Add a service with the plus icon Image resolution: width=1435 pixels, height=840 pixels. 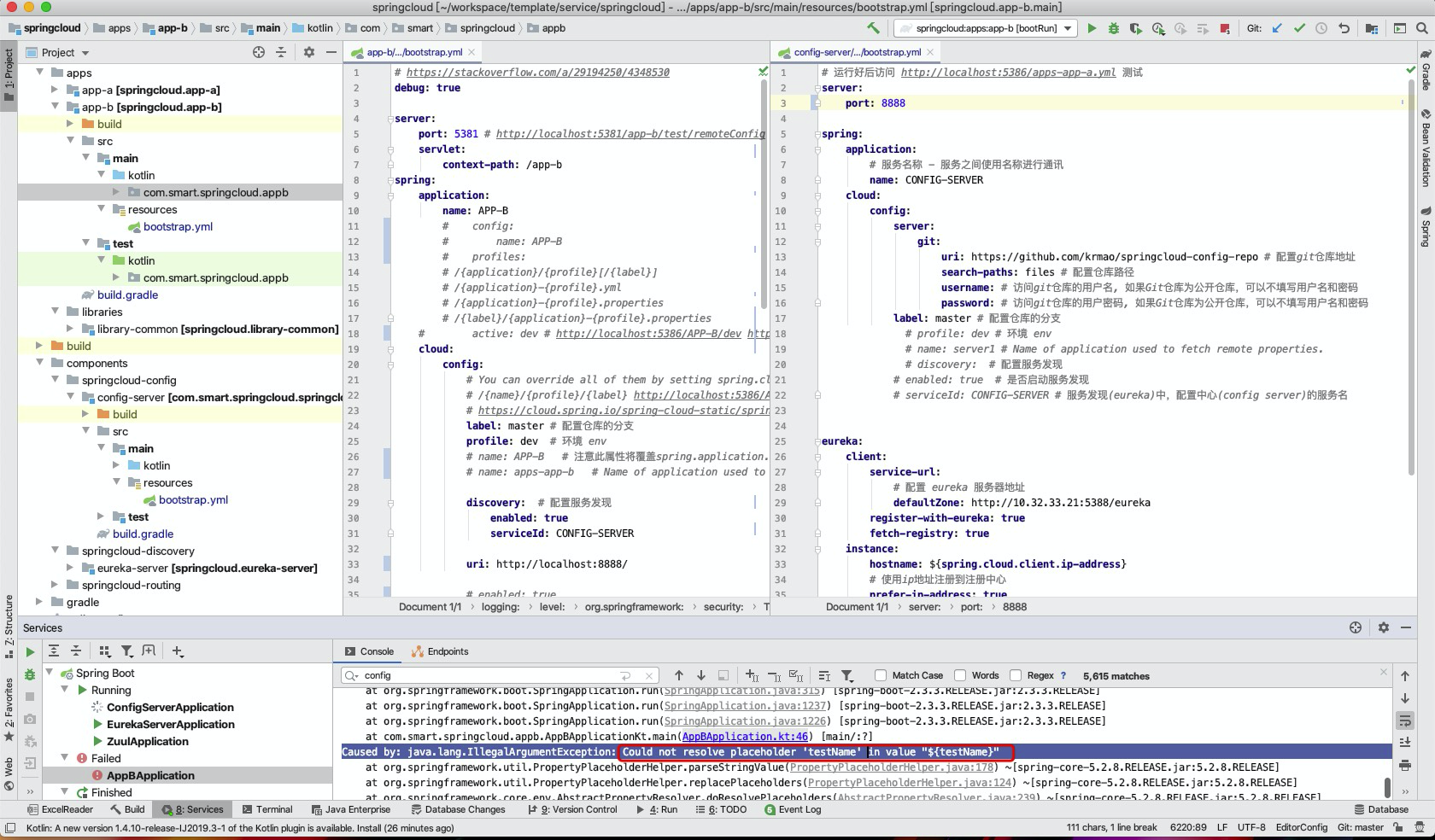[x=178, y=650]
